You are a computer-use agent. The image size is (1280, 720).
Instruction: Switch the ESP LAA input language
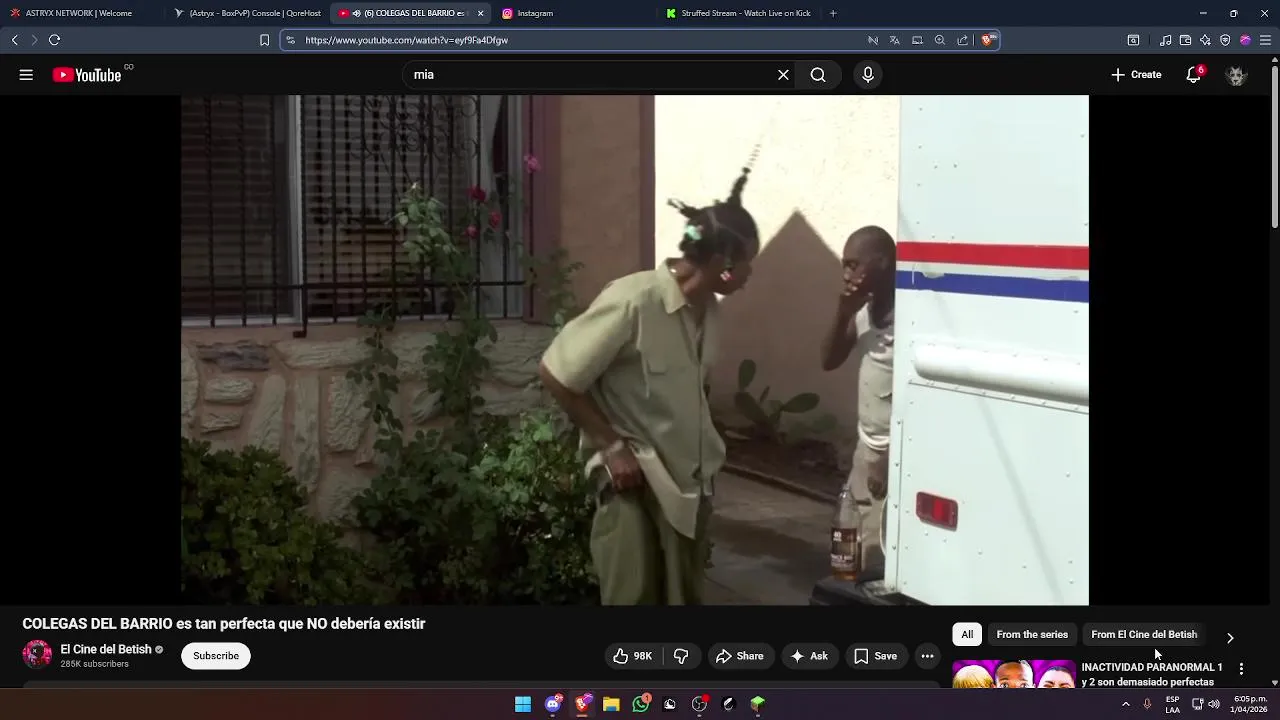click(1172, 704)
